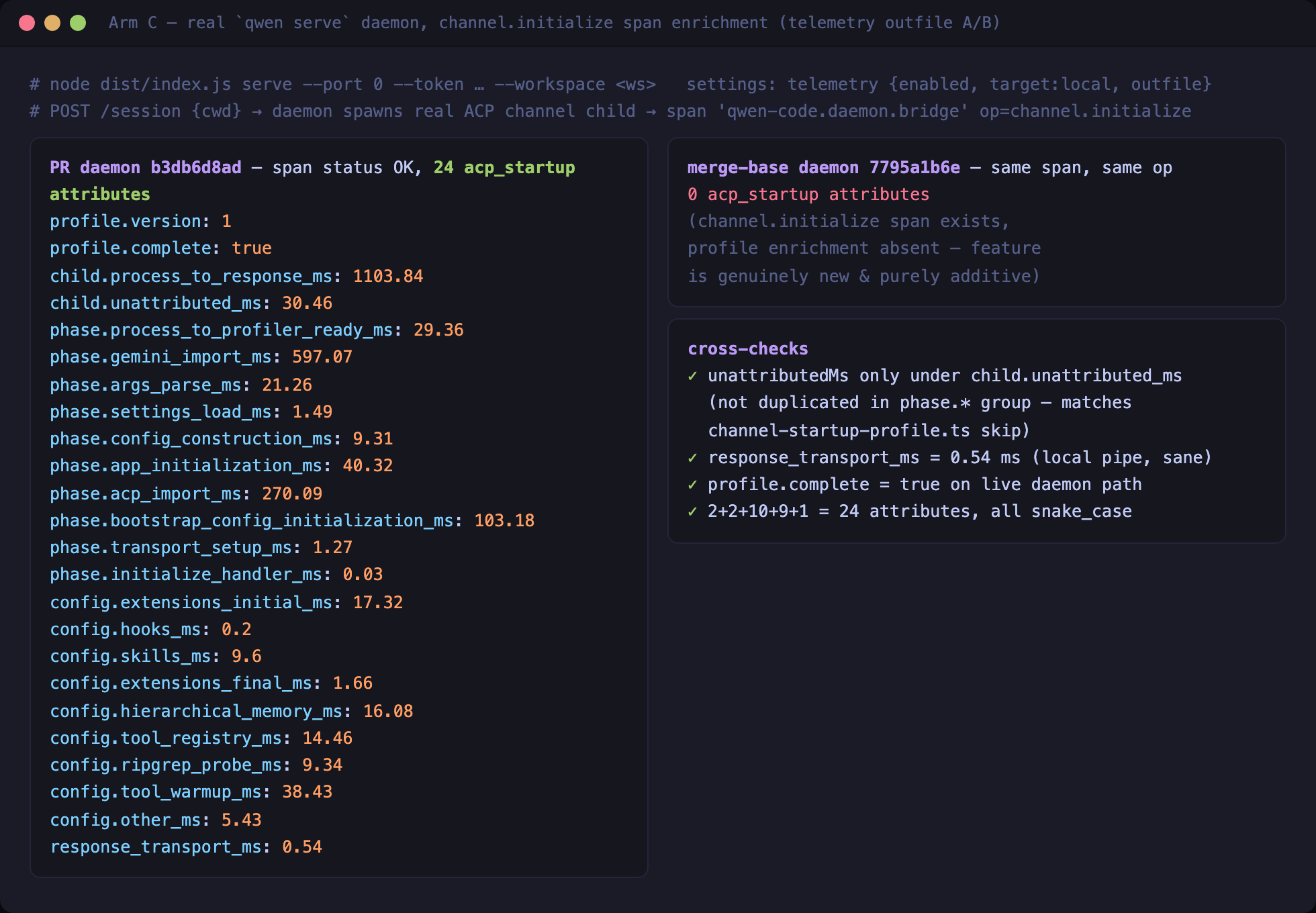
Task: Click the 'config.other_ms: 5.43' line
Action: point(156,820)
